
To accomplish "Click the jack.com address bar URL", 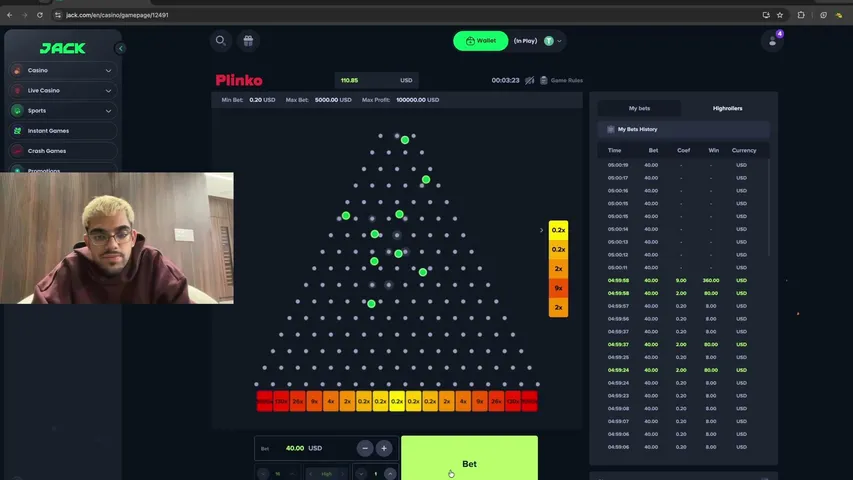I will tap(117, 15).
